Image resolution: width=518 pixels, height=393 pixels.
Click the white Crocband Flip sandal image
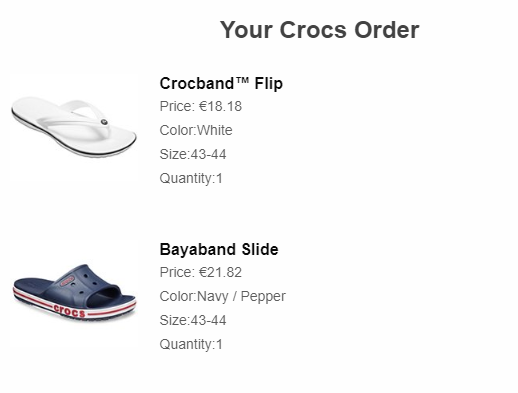point(74,127)
